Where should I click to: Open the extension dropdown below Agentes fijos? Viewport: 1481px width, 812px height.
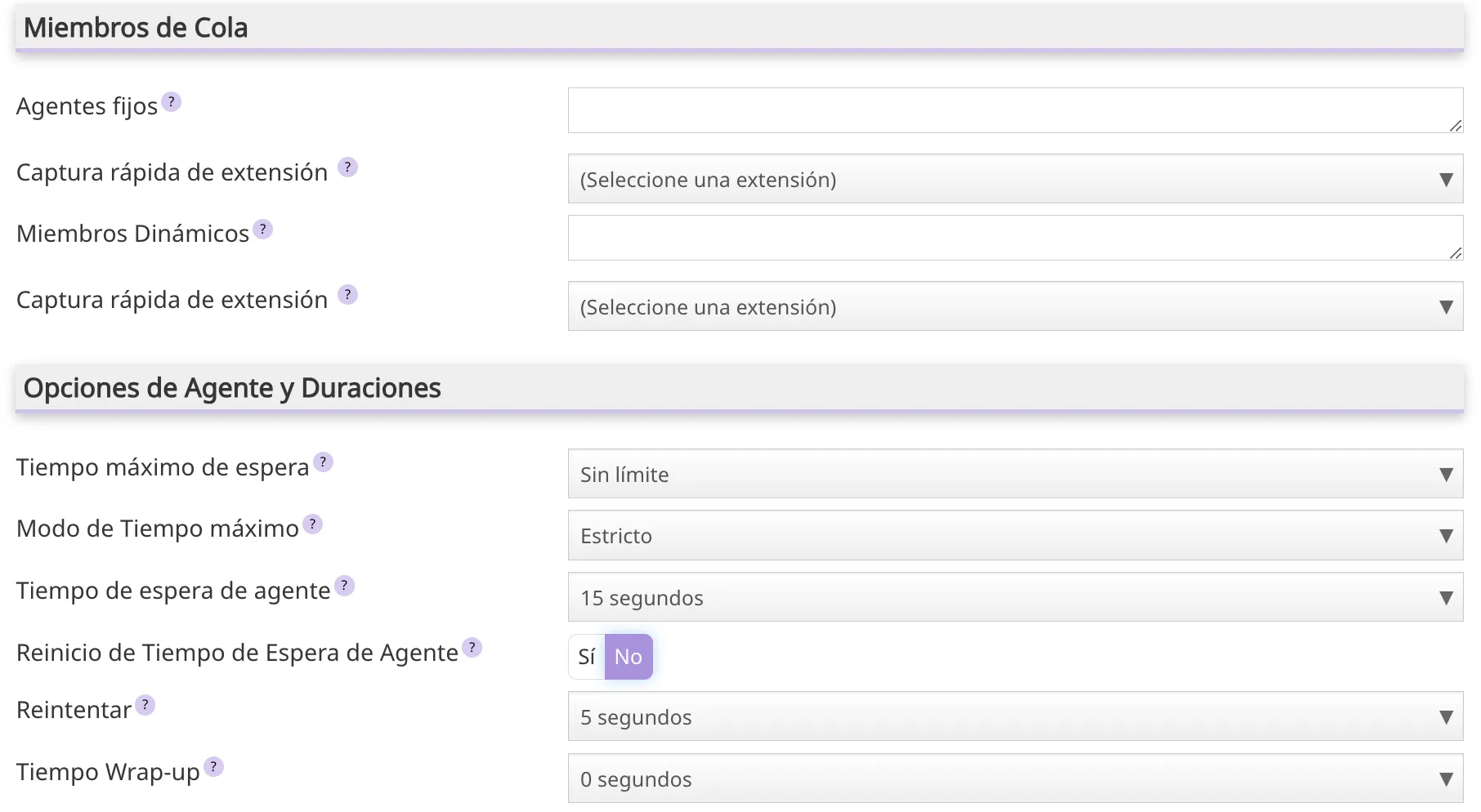1014,180
